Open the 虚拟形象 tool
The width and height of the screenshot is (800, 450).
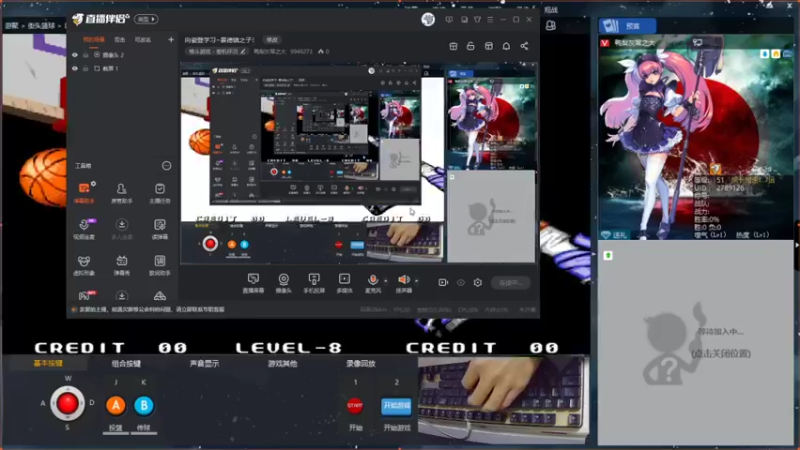(84, 265)
